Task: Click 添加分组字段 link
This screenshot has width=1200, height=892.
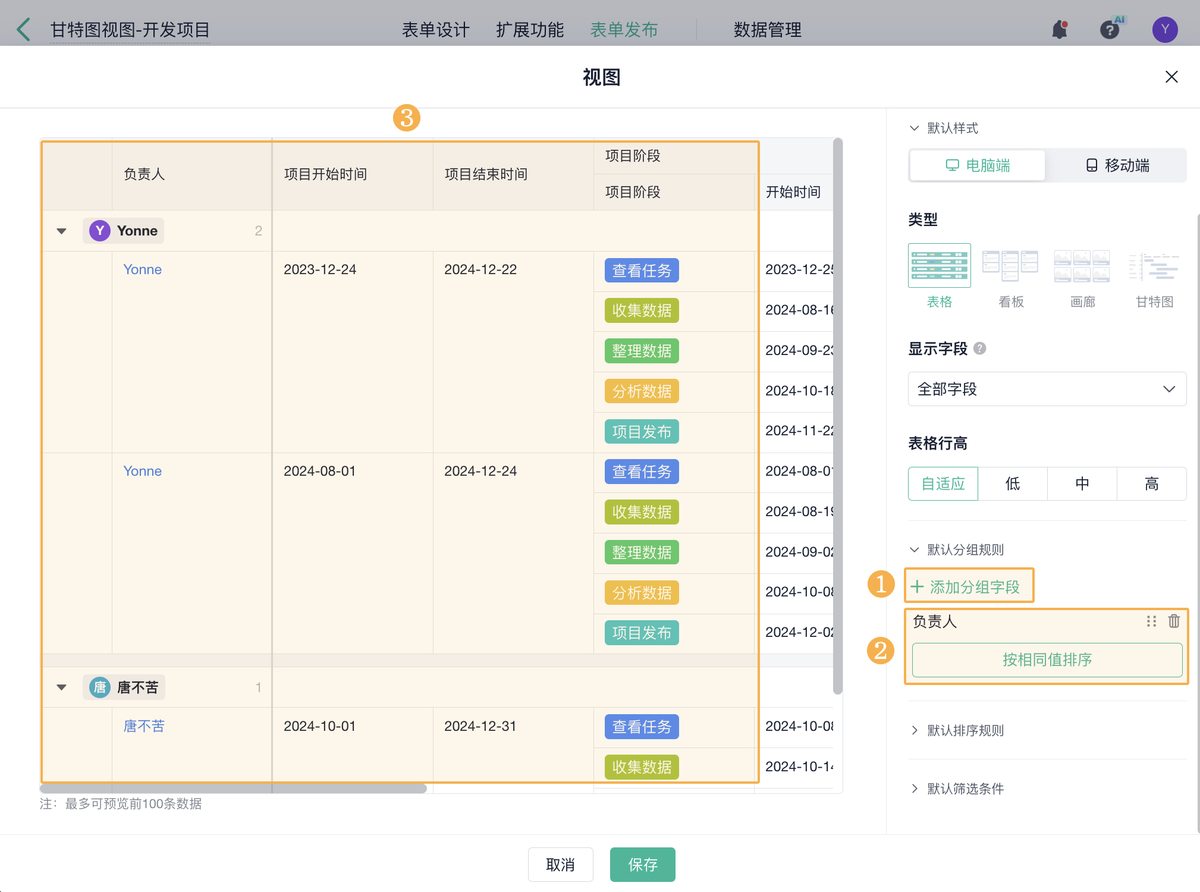Action: tap(967, 587)
